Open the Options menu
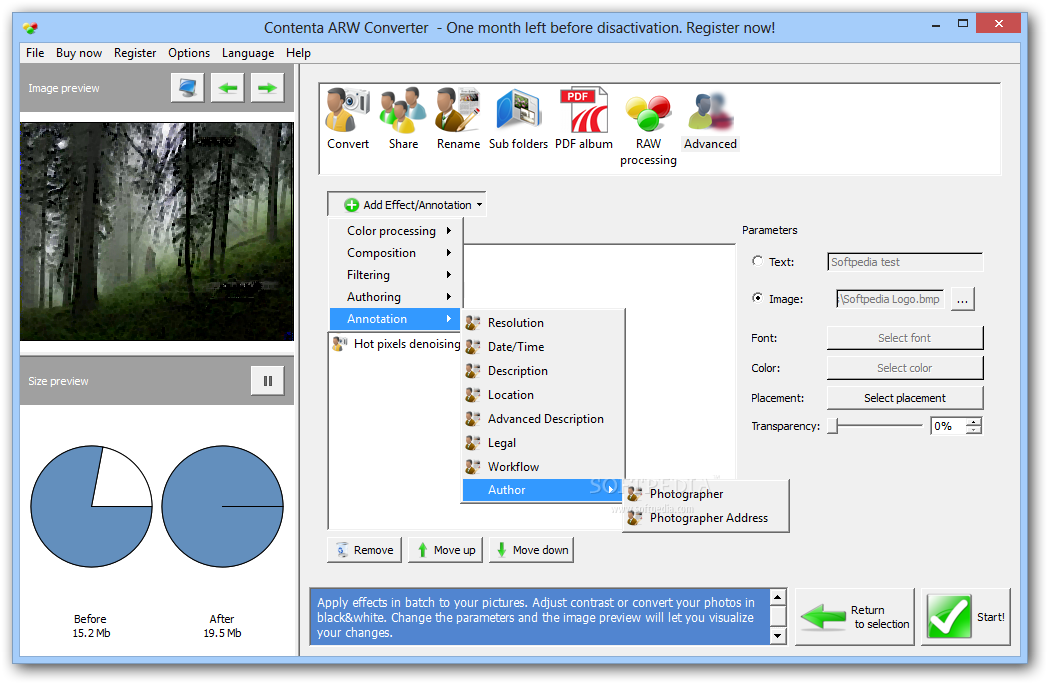This screenshot has height=684, width=1048. coord(189,53)
